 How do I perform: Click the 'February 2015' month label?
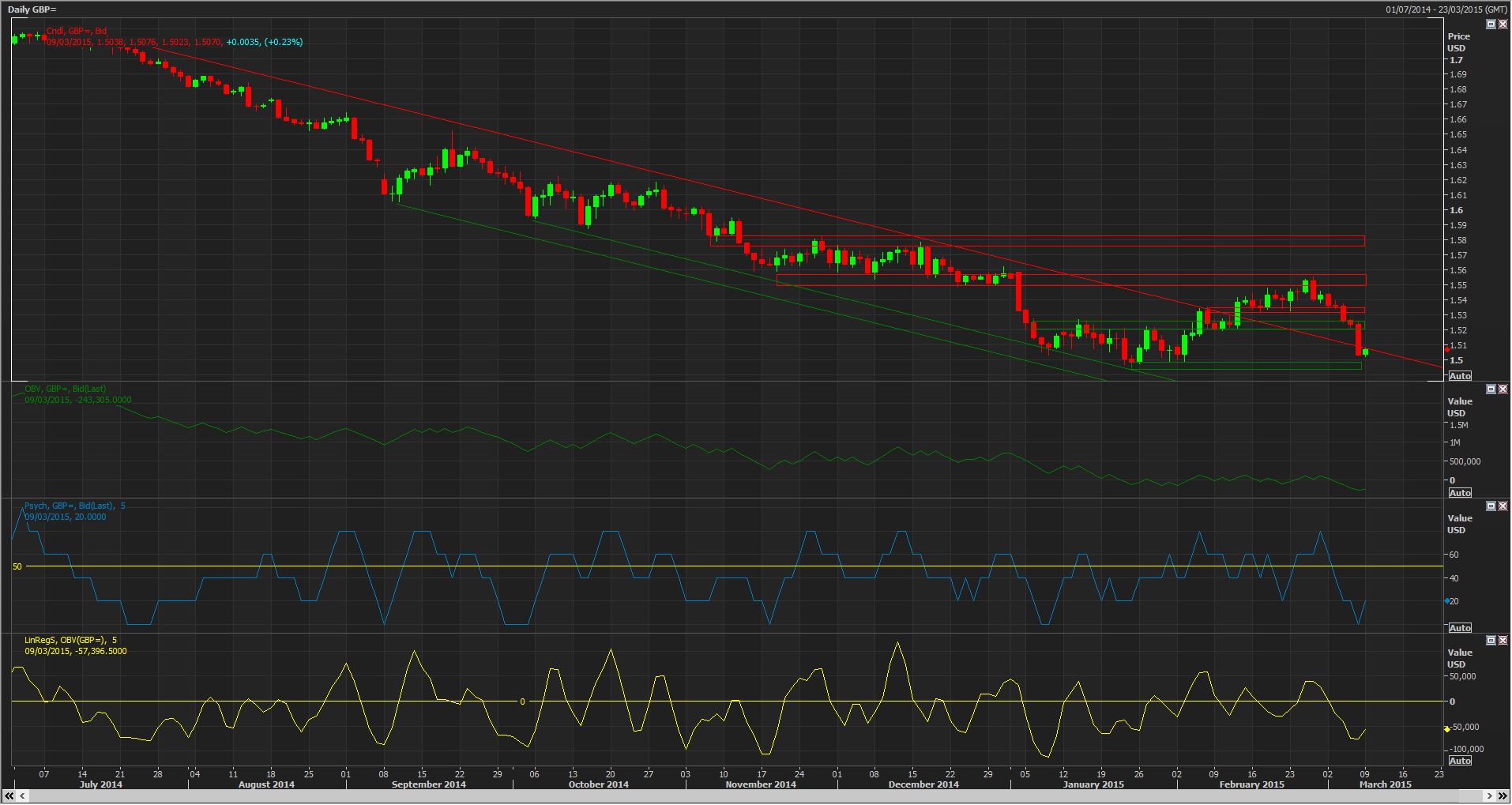point(1252,784)
